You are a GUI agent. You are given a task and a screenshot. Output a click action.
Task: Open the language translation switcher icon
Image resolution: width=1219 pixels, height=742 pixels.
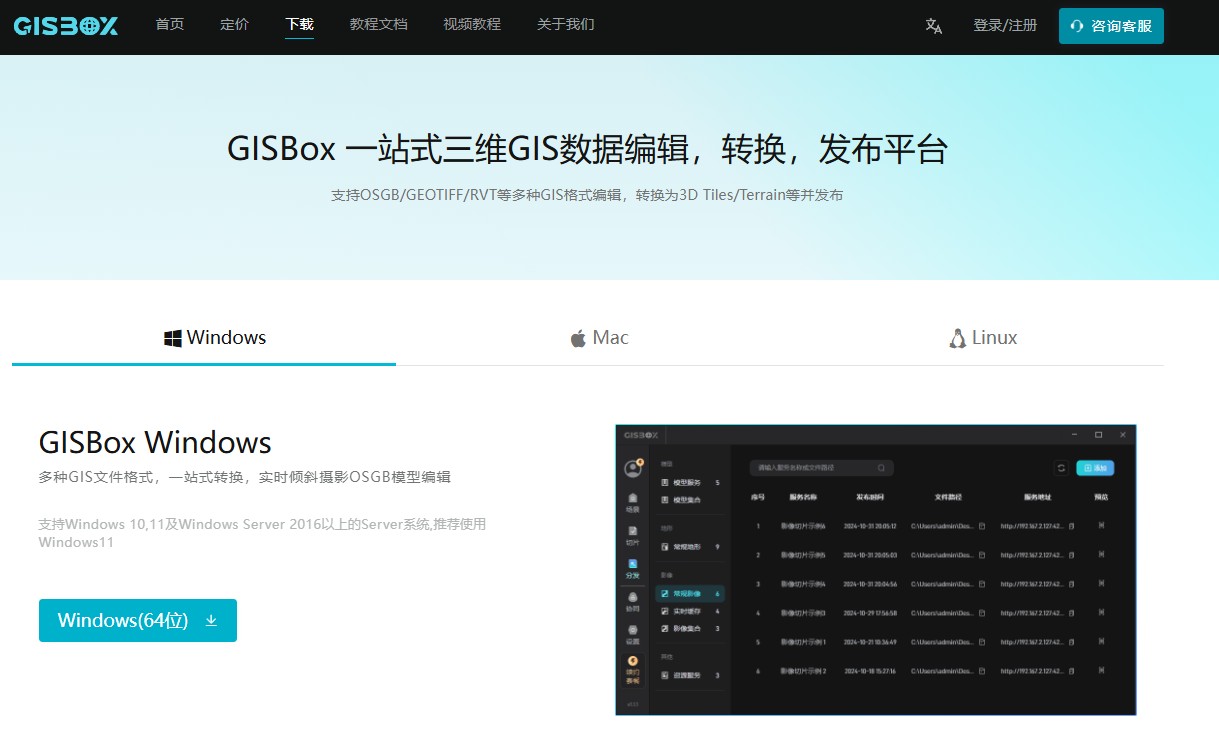(x=933, y=26)
